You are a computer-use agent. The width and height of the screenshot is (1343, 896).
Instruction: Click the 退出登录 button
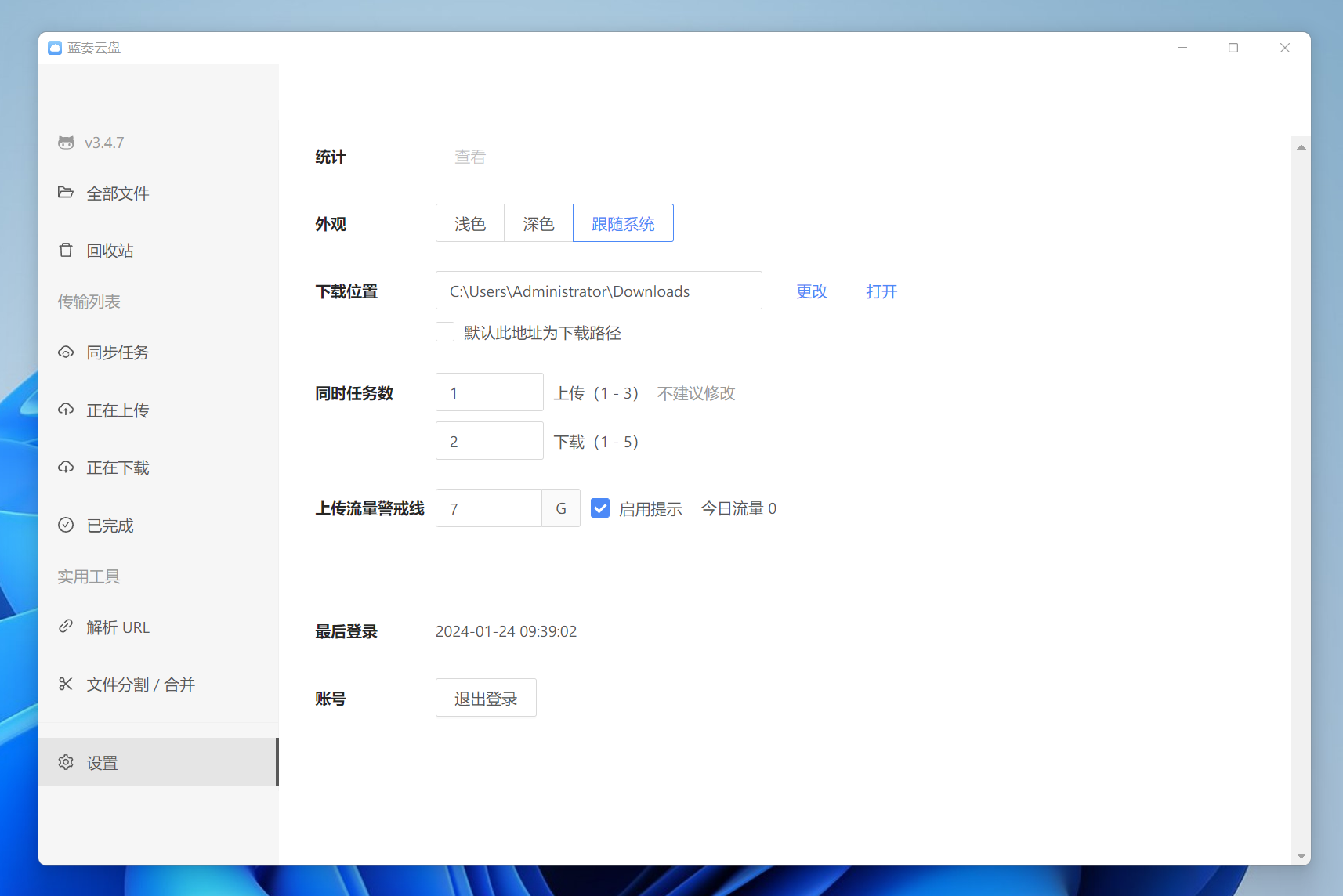pyautogui.click(x=486, y=698)
